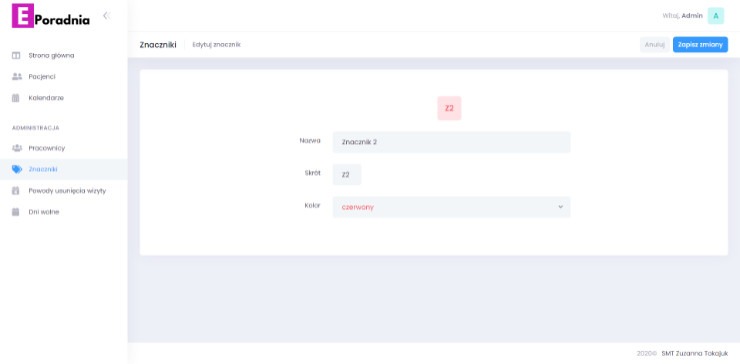Click the Powody usunięcia wizyty icon

point(16,191)
